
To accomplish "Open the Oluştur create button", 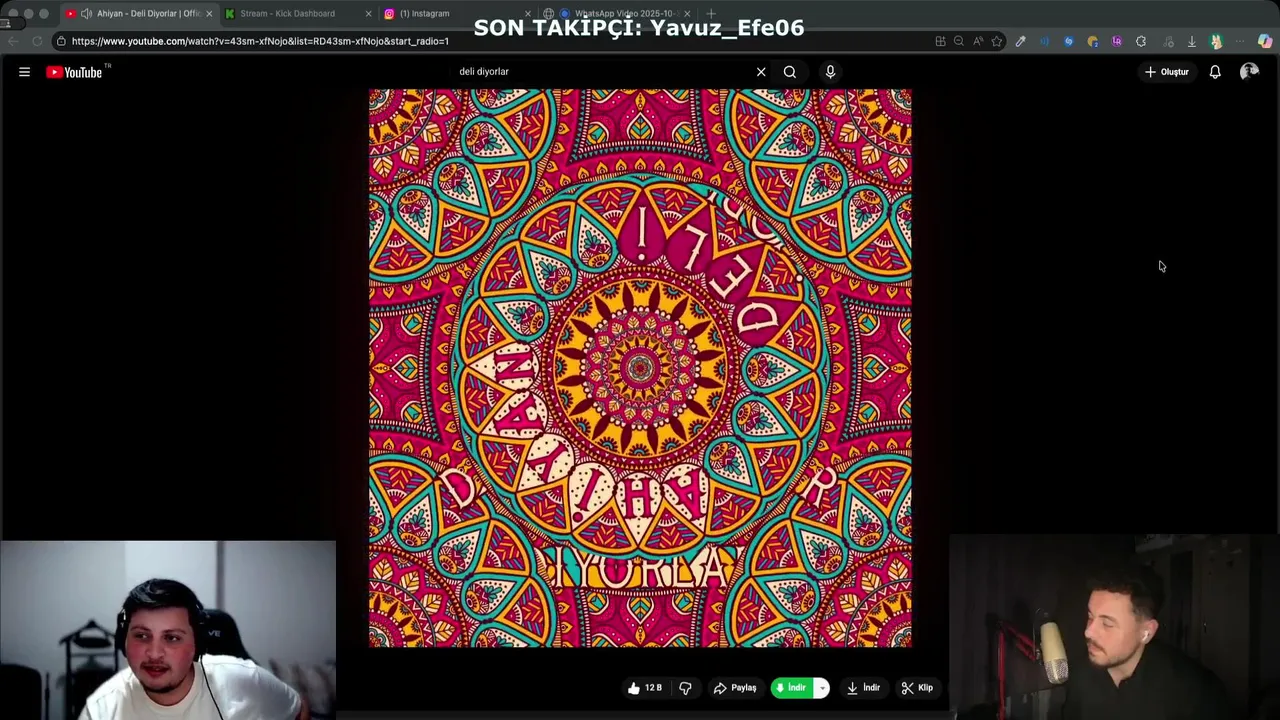I will (1167, 72).
